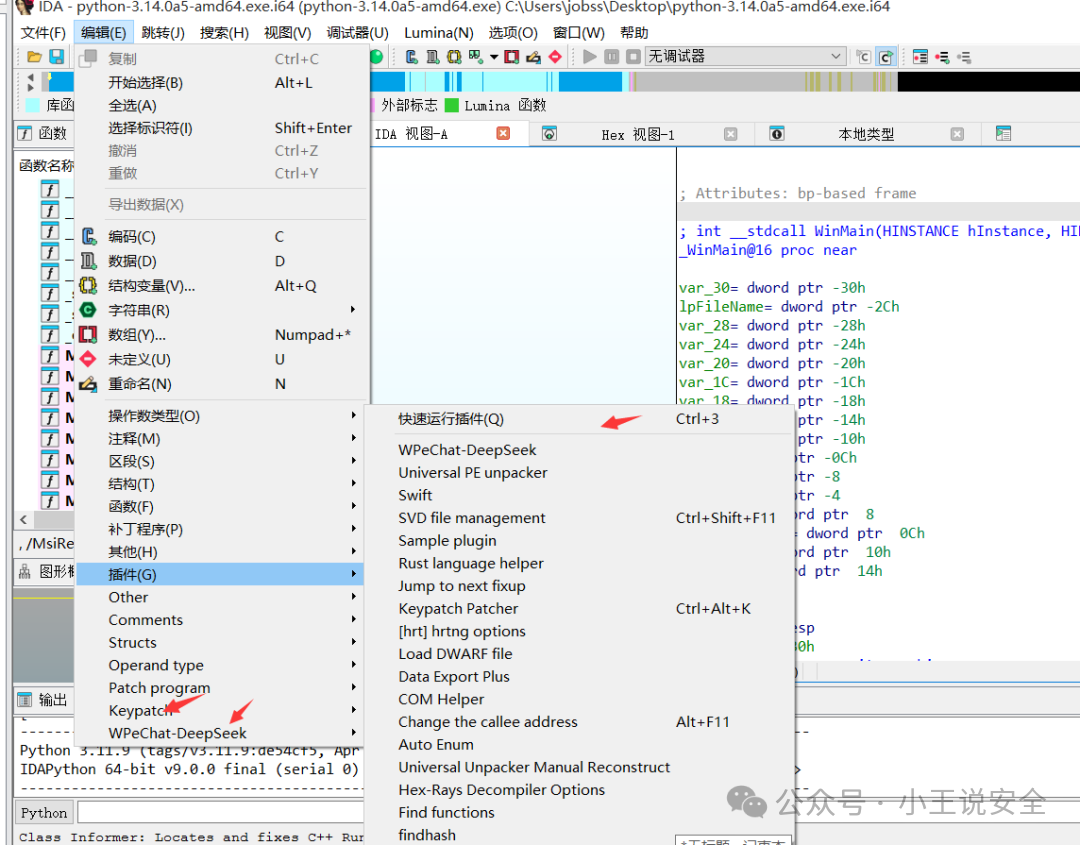Click the red rename toolbar icon
The width and height of the screenshot is (1080, 845).
(533, 56)
